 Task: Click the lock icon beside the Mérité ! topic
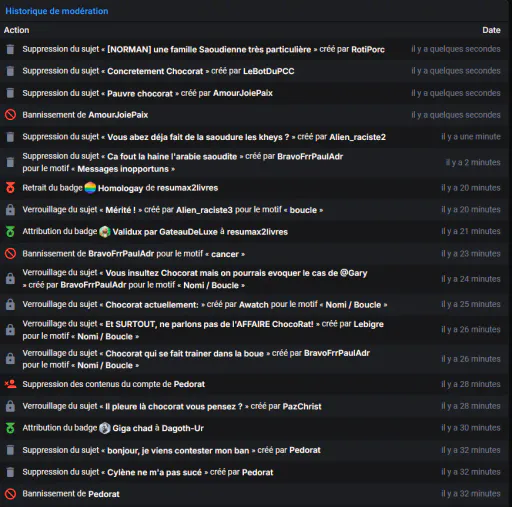point(10,210)
